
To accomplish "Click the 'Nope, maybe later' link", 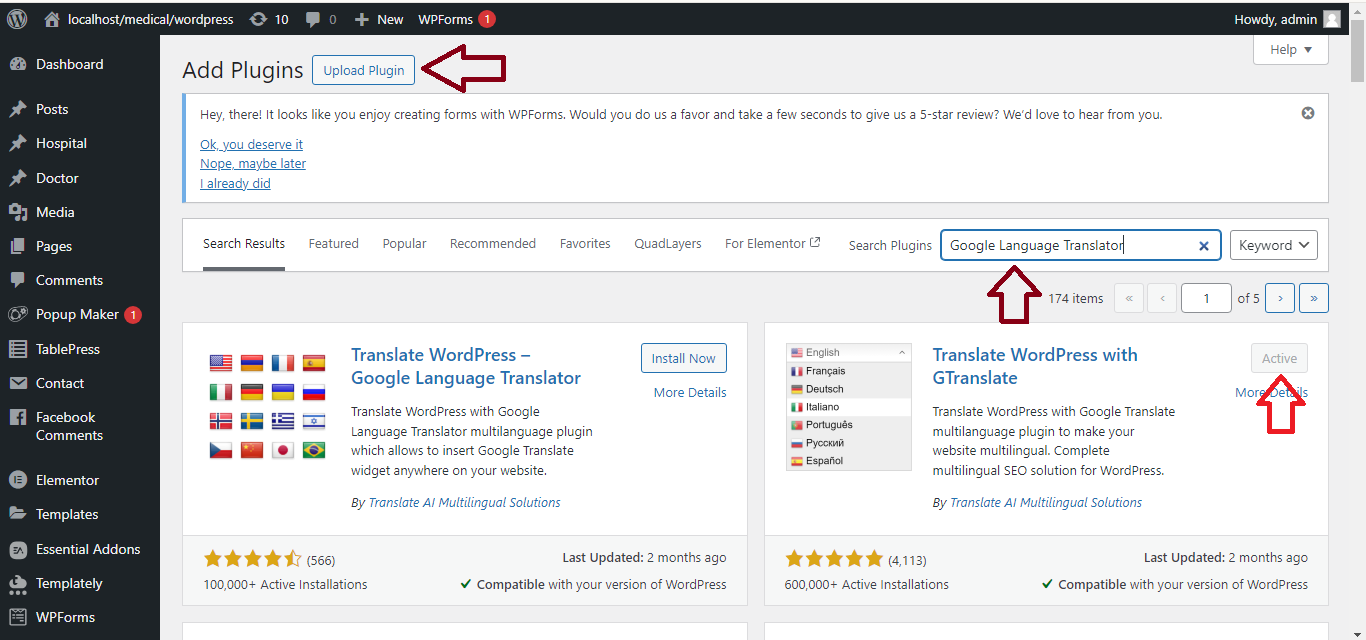I will [253, 163].
